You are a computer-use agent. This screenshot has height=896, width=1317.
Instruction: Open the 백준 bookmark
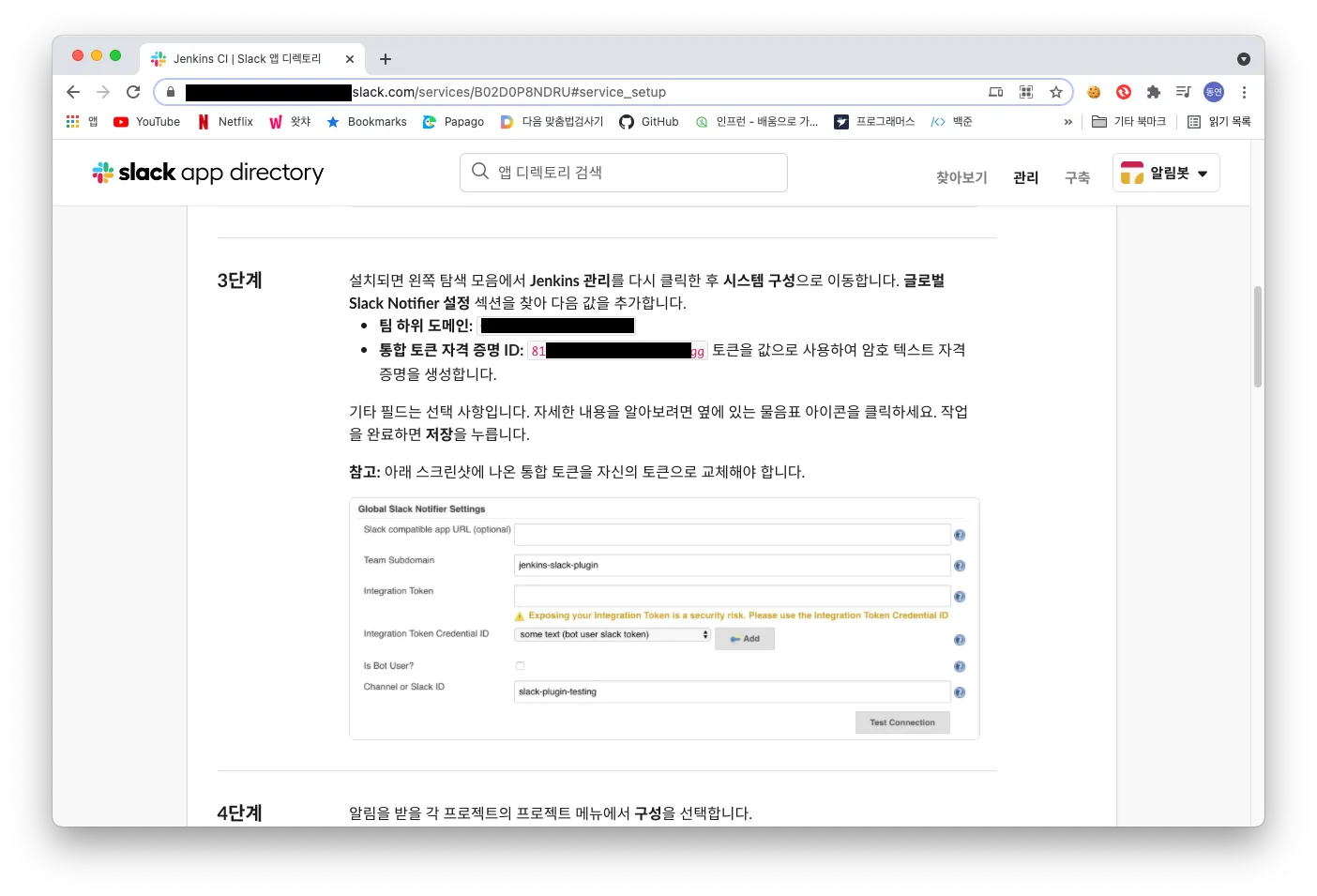(951, 122)
